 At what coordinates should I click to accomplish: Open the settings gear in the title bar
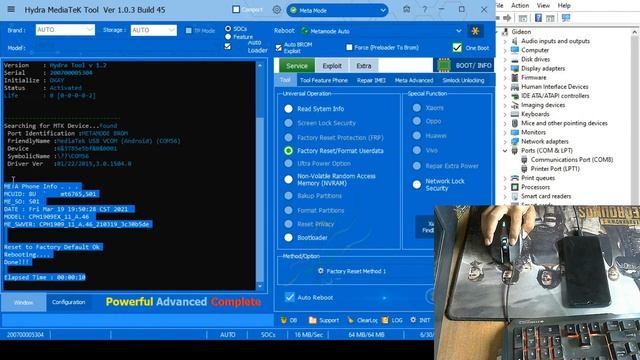(277, 9)
